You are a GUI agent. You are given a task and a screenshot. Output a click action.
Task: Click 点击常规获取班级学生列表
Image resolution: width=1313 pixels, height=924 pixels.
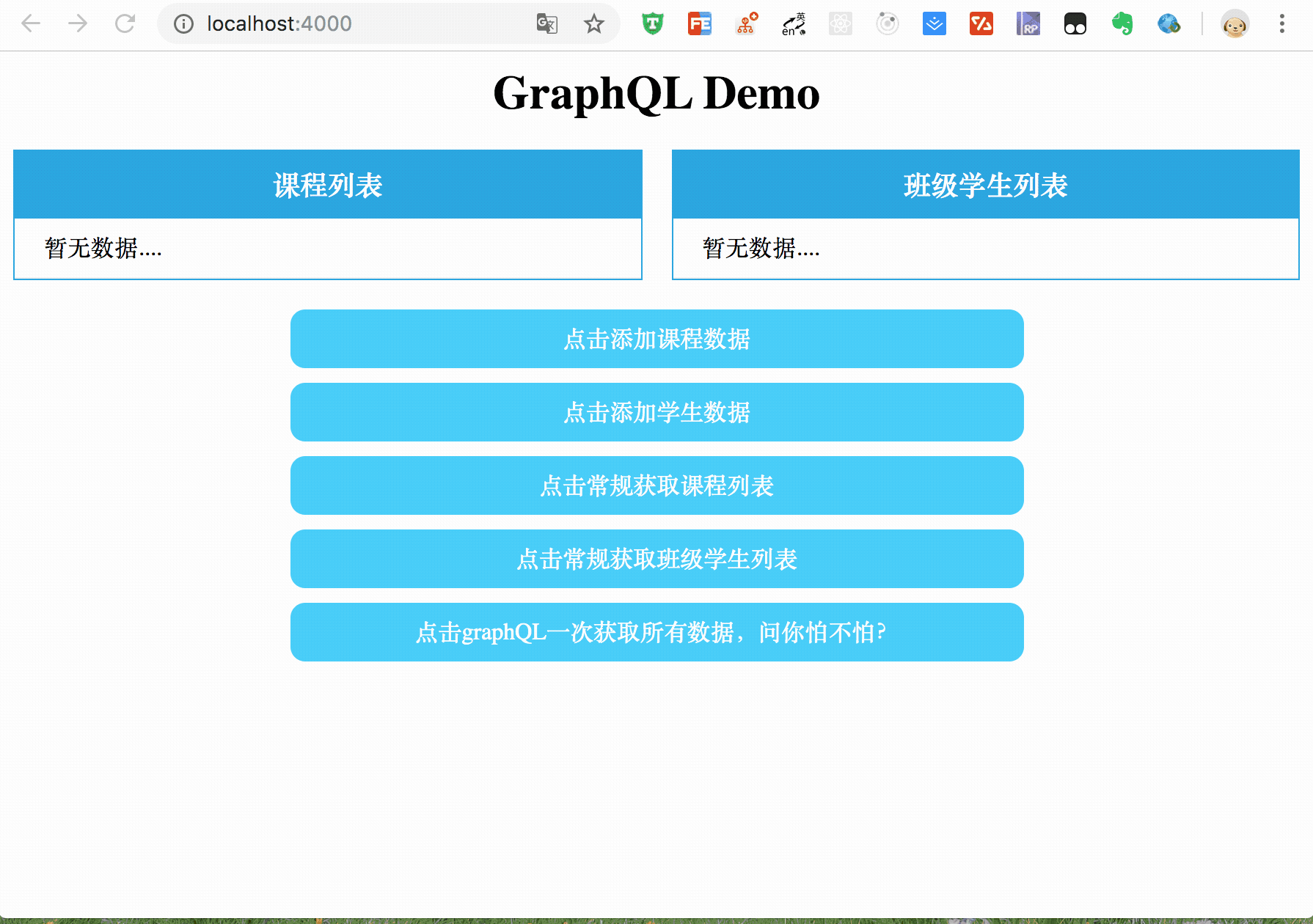click(656, 559)
